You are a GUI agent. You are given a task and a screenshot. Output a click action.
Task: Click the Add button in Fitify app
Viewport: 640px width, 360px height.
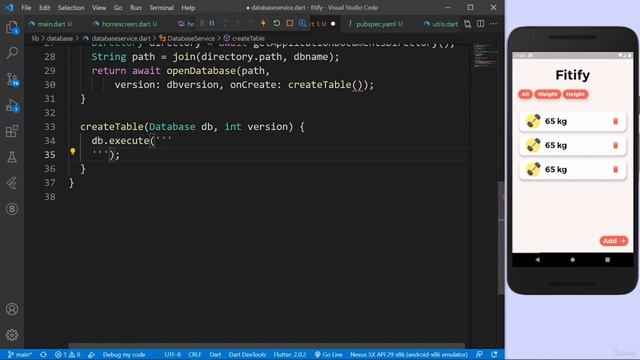614,241
